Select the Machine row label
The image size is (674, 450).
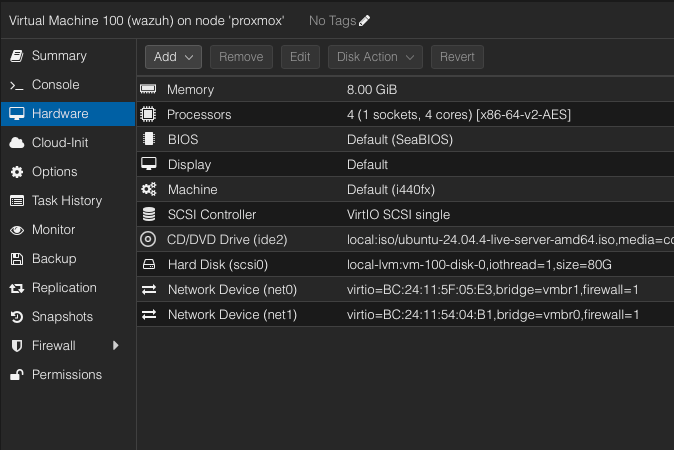[193, 190]
